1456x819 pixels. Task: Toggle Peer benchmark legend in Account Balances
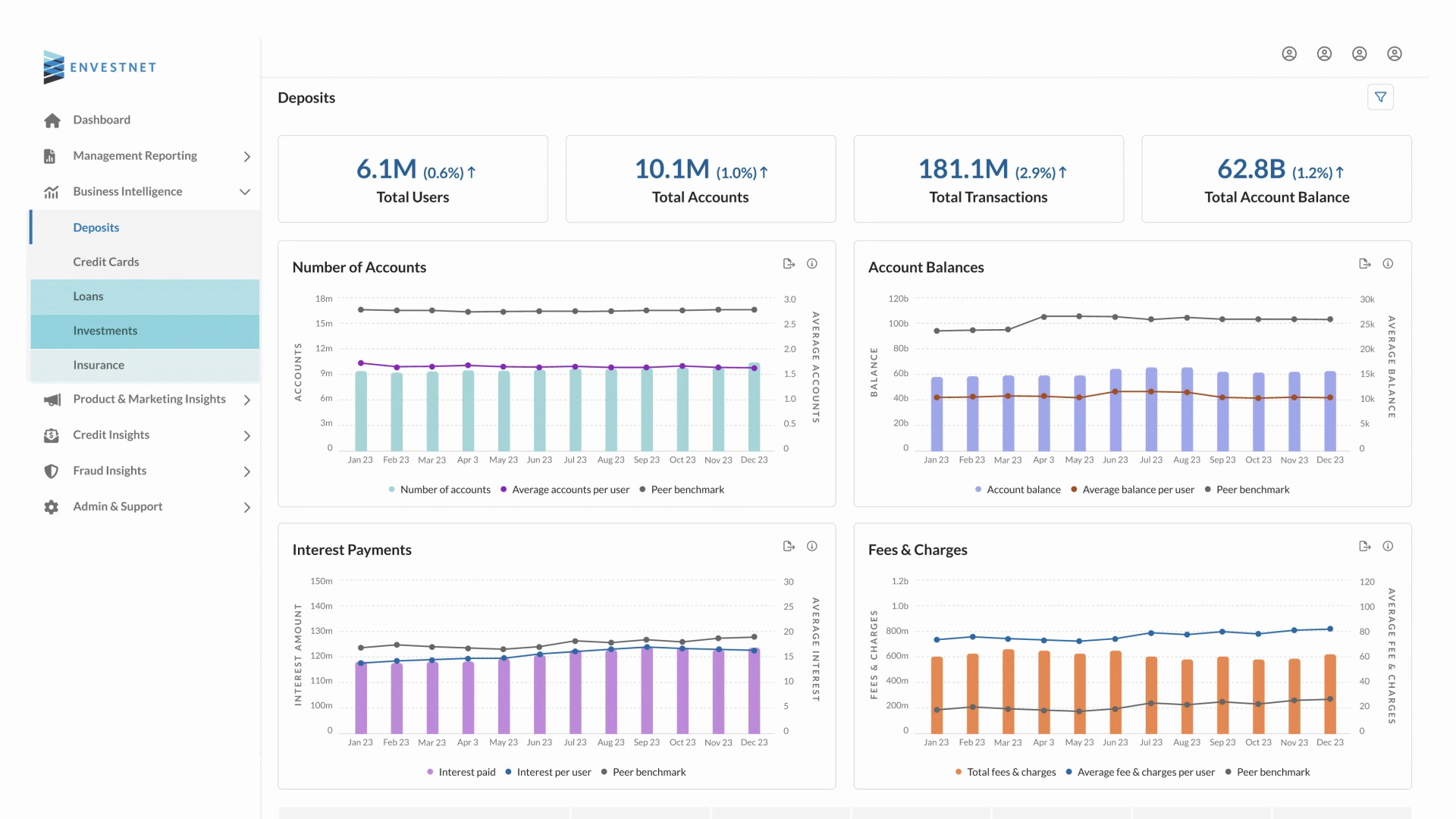pos(1247,490)
